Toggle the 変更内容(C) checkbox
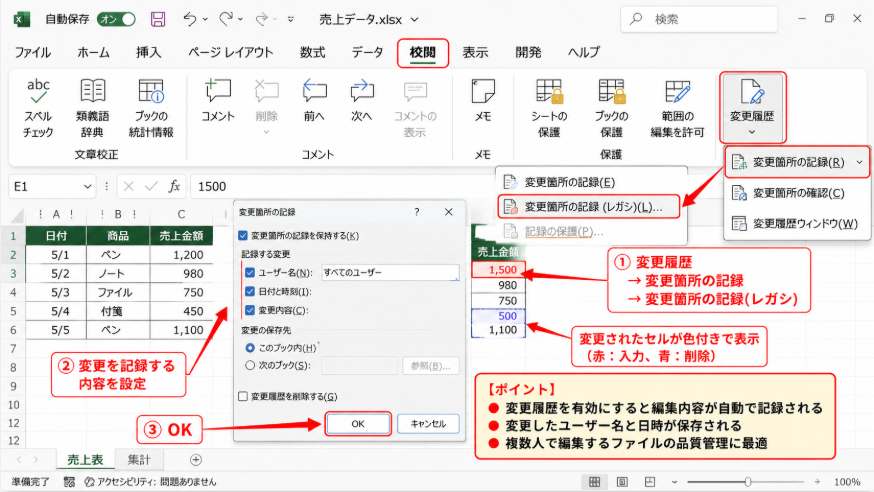 click(250, 310)
